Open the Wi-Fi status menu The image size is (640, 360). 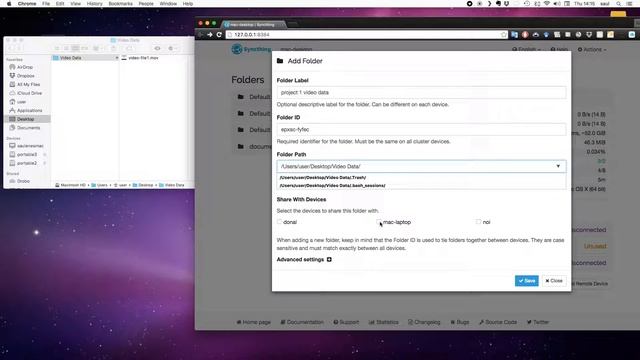pos(547,3)
